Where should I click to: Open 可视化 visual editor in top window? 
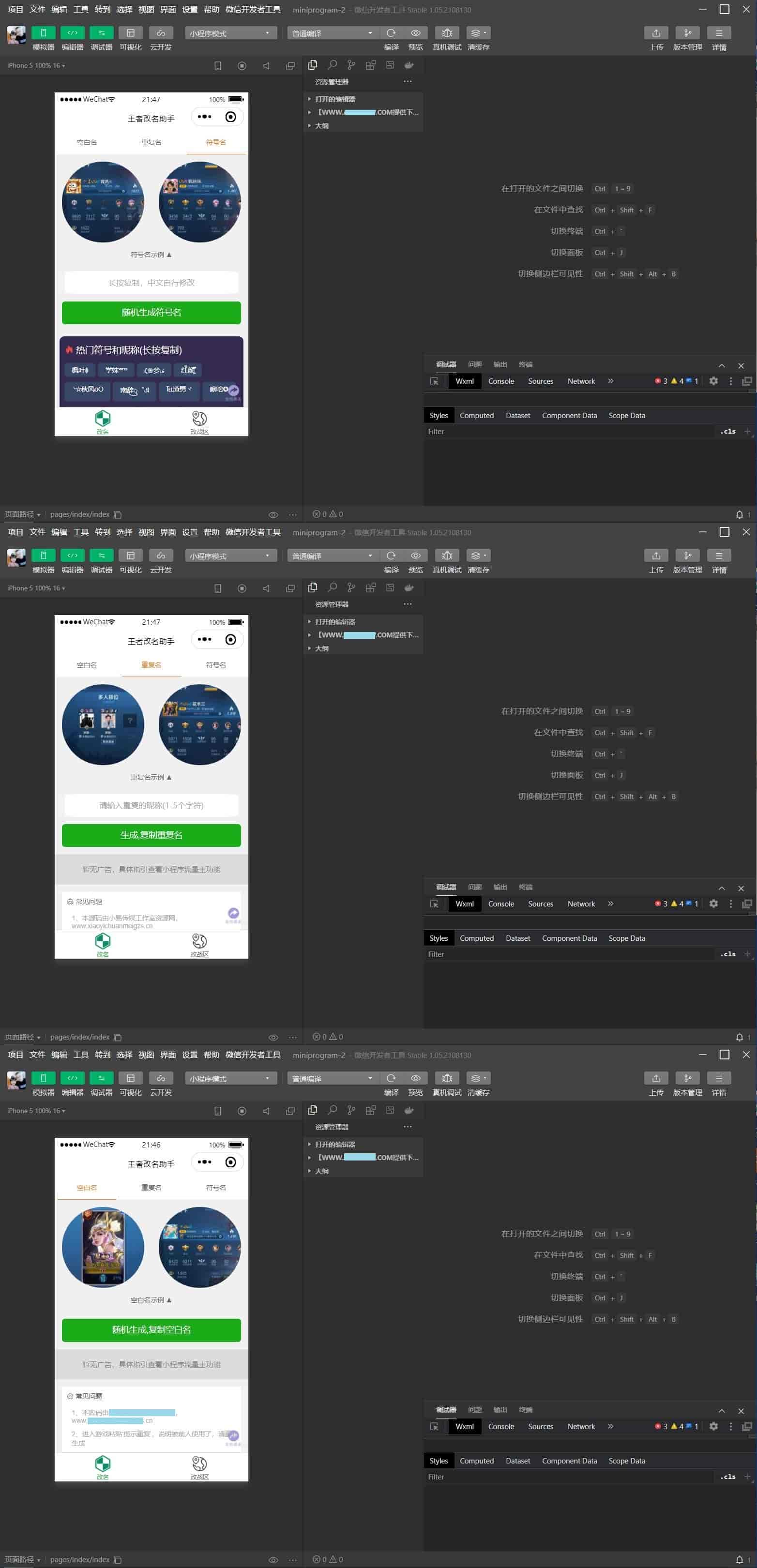click(x=130, y=33)
